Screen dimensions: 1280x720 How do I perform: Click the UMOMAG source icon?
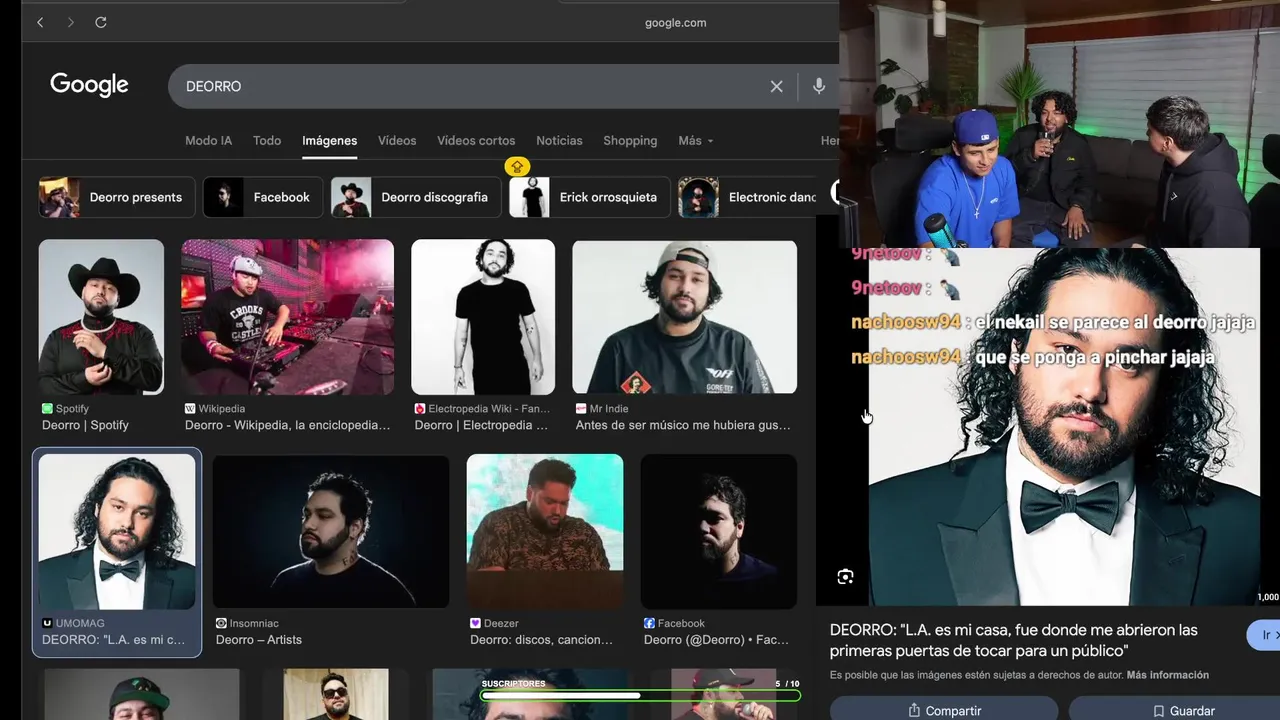point(47,623)
